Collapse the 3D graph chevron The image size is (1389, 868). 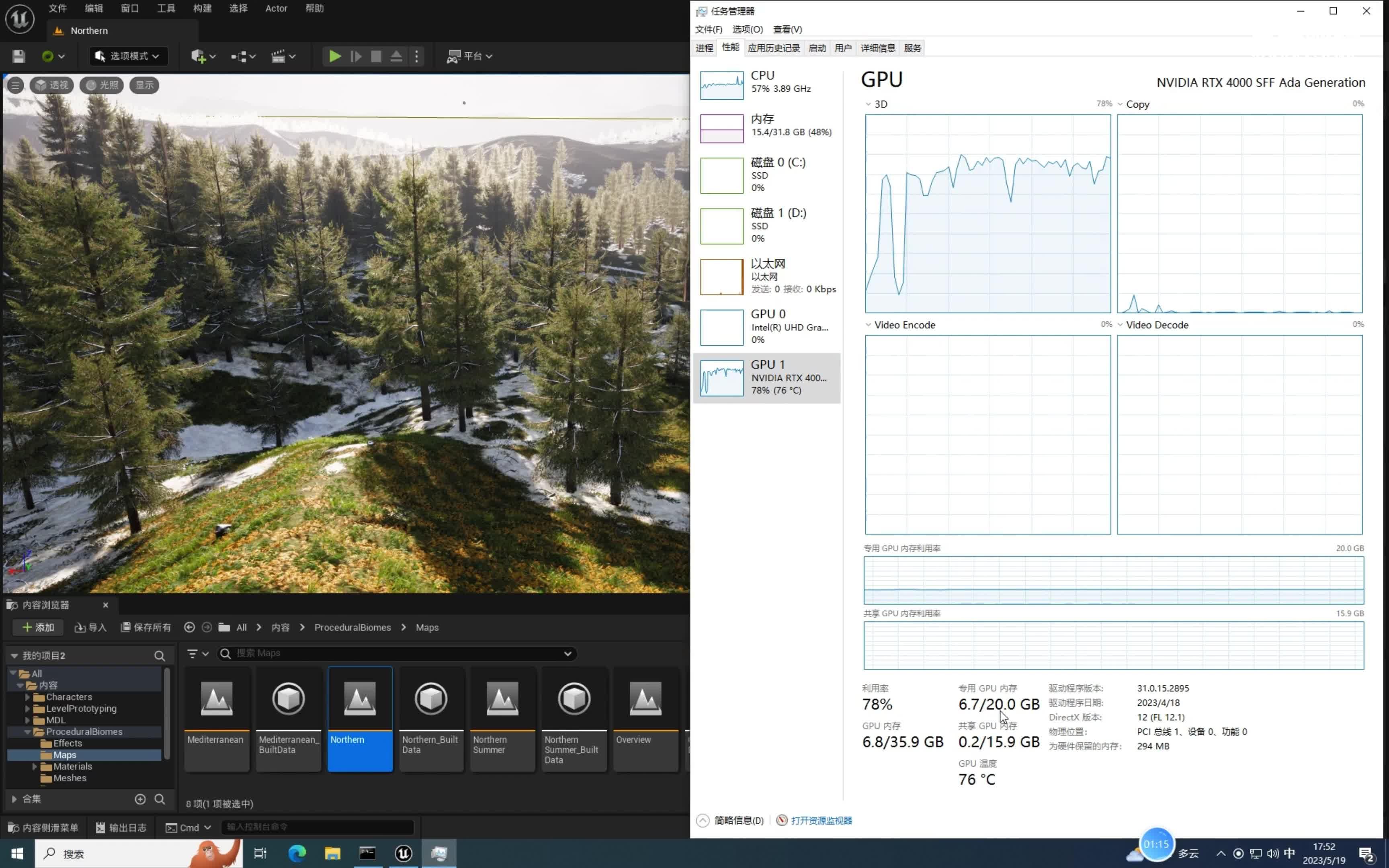(x=869, y=104)
